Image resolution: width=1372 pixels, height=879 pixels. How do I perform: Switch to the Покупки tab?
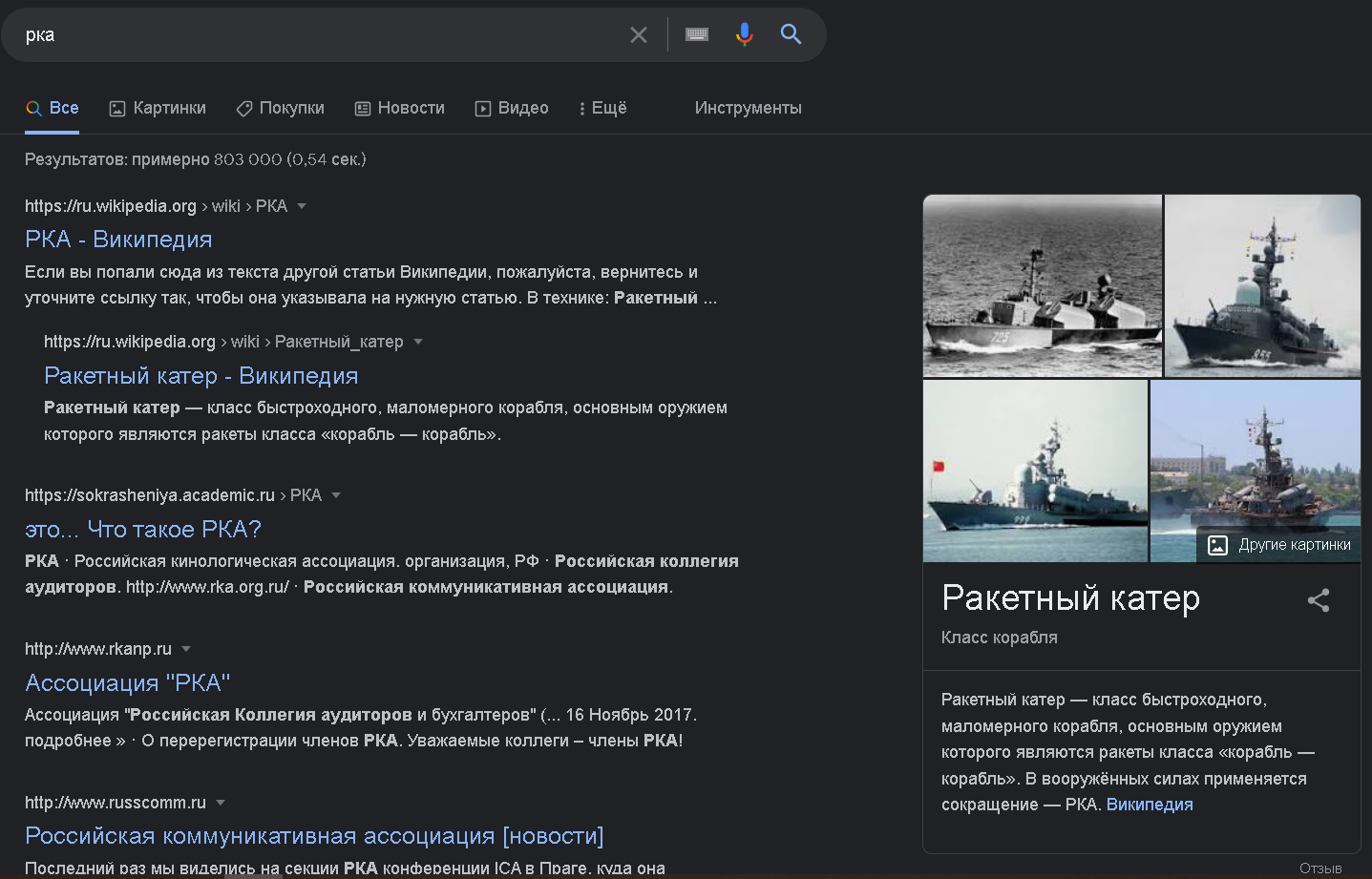tap(281, 108)
